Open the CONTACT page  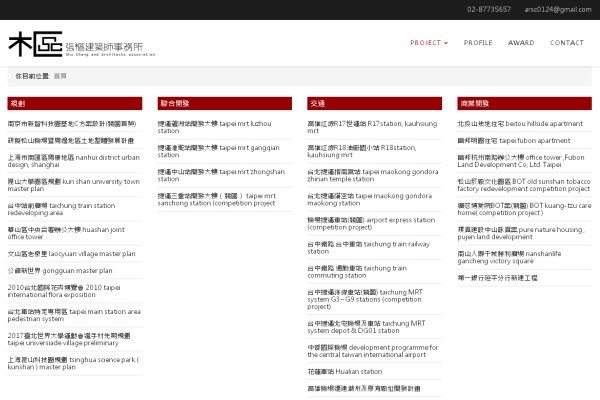(566, 43)
